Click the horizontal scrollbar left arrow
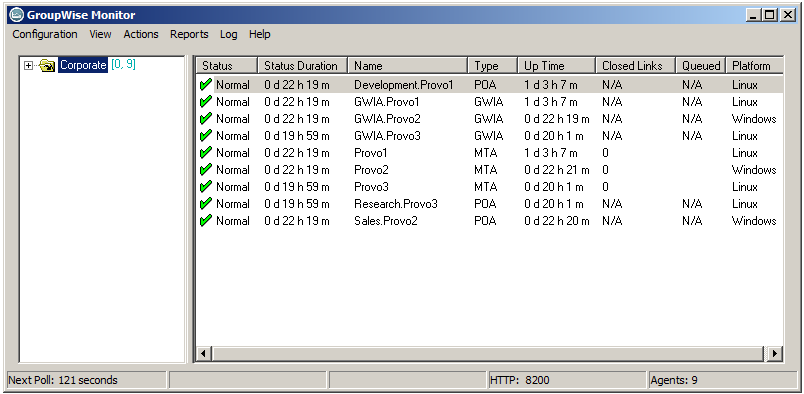The image size is (804, 394). [204, 353]
